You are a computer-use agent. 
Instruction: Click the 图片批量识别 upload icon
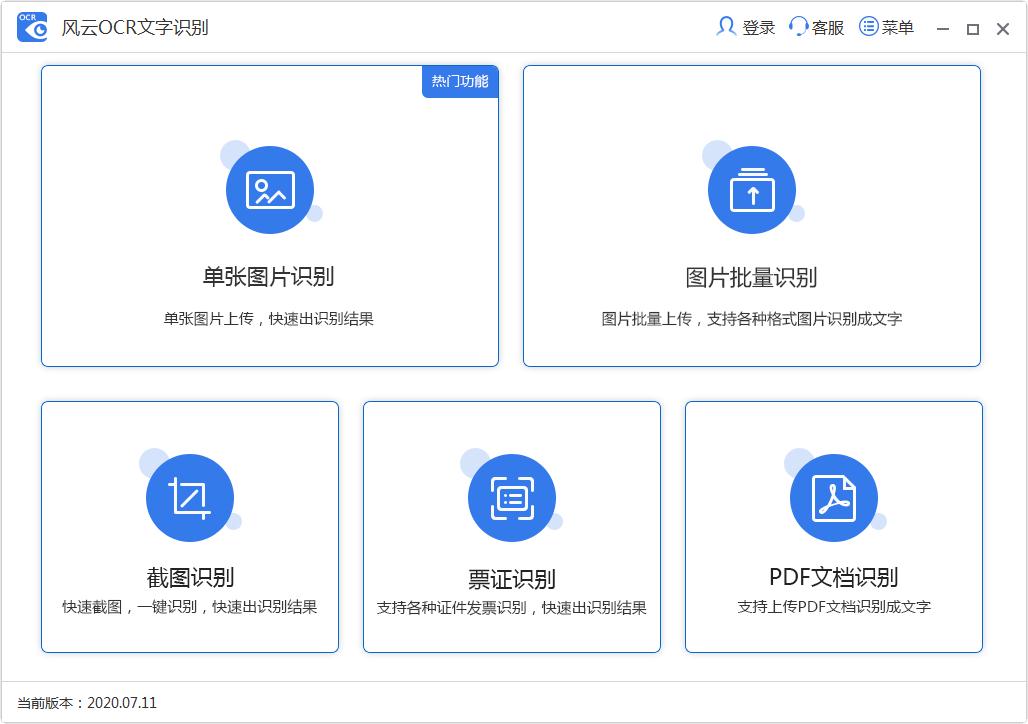coord(753,189)
